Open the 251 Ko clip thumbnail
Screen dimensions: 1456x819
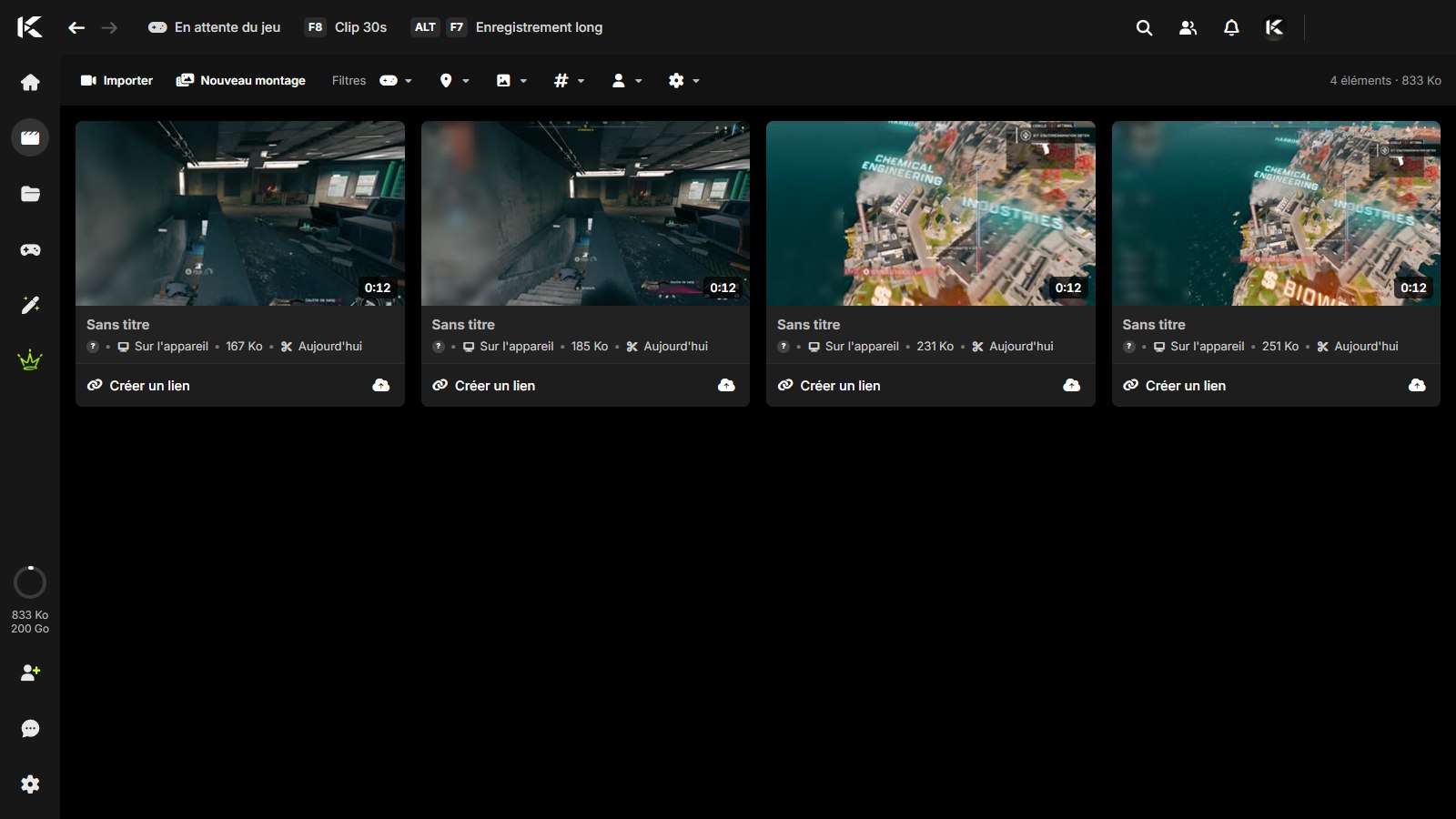[x=1276, y=214]
